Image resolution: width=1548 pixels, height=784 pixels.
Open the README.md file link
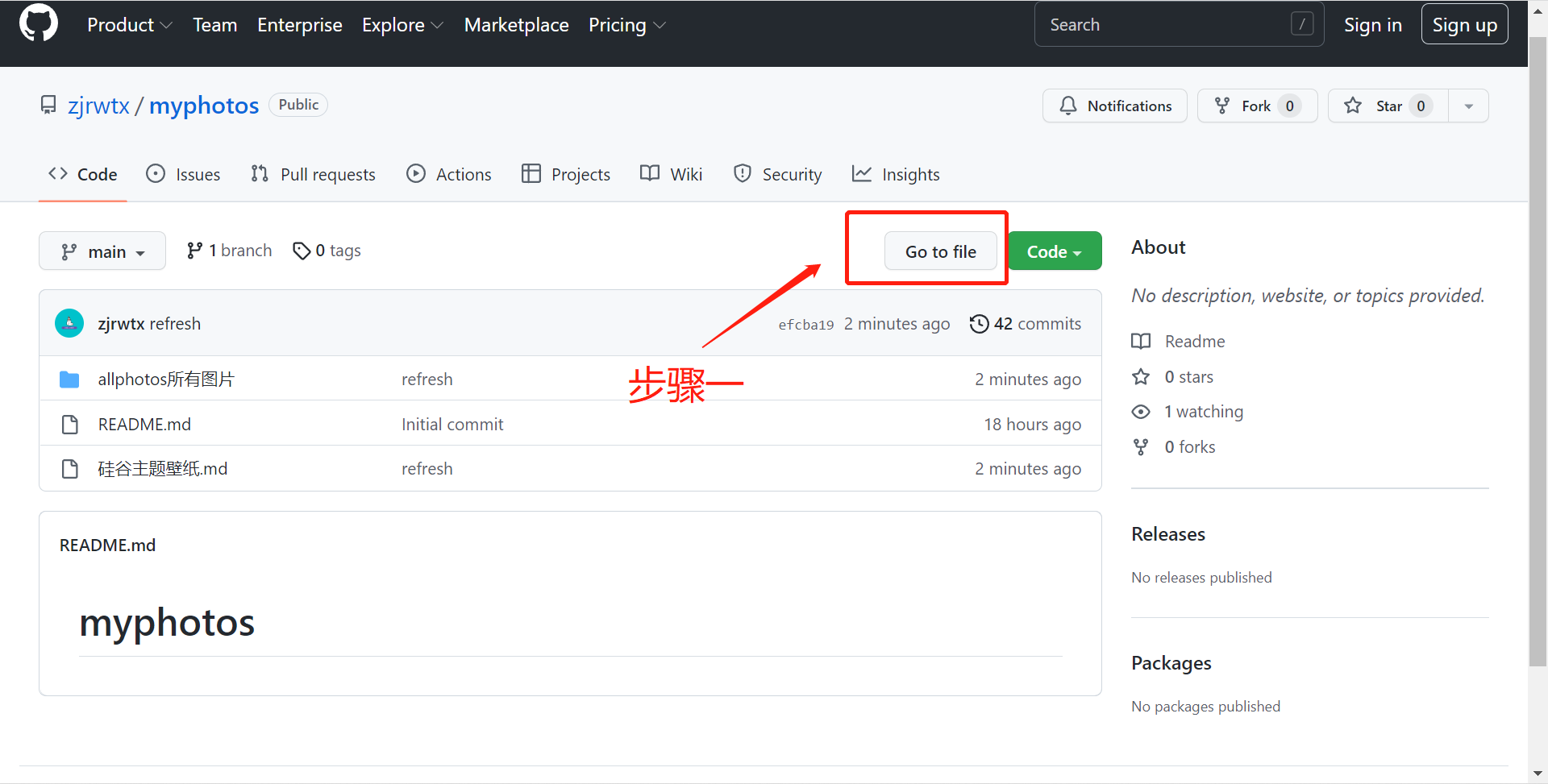[x=144, y=425]
